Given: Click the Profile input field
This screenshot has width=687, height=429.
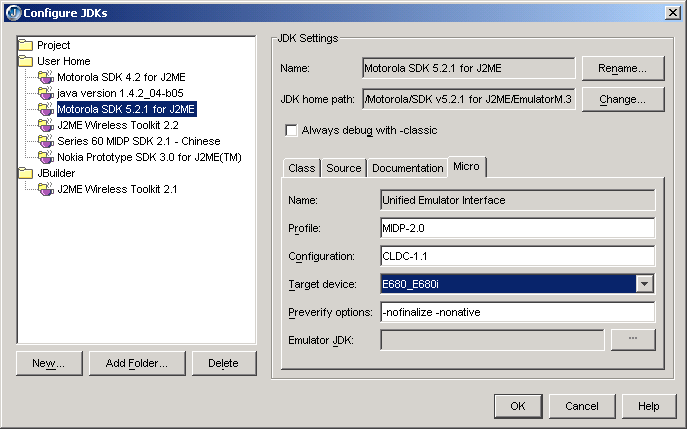Looking at the screenshot, I should [x=517, y=228].
